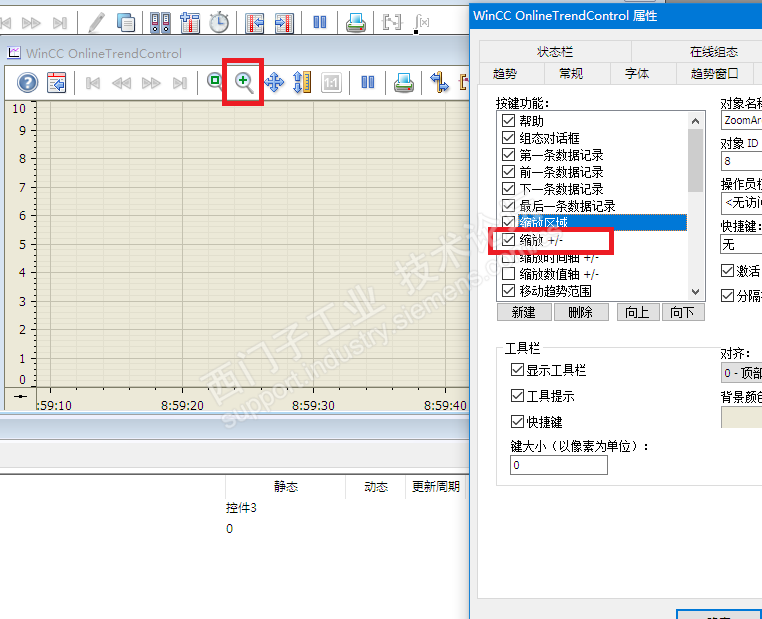Click the stopwatch time range icon
The width and height of the screenshot is (762, 619).
[x=219, y=22]
